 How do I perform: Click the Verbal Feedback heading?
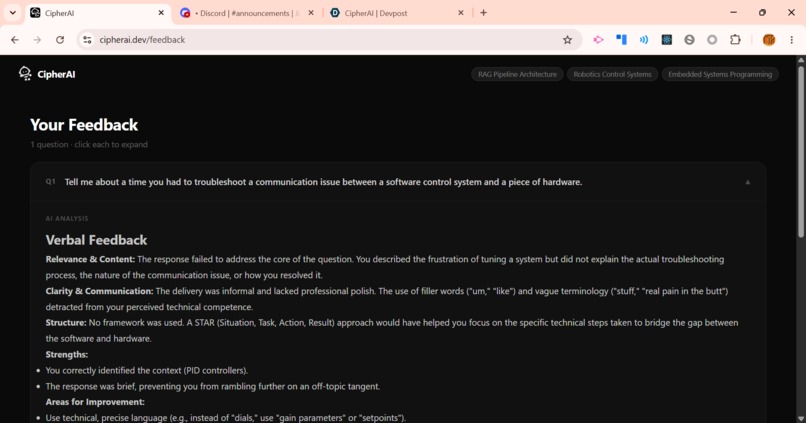pyautogui.click(x=96, y=240)
